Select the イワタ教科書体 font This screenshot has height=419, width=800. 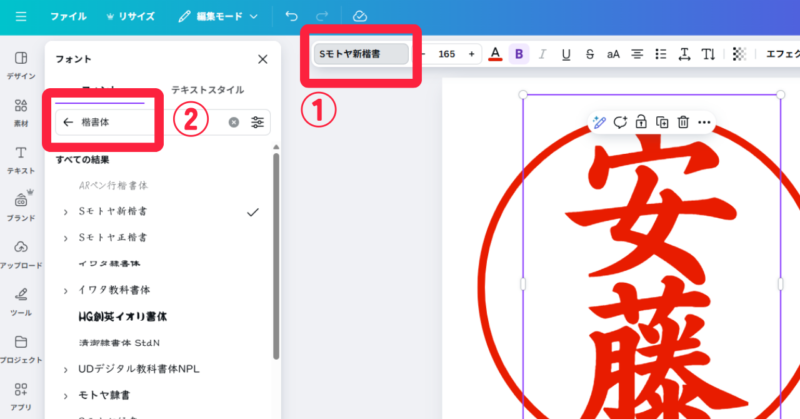[x=114, y=290]
